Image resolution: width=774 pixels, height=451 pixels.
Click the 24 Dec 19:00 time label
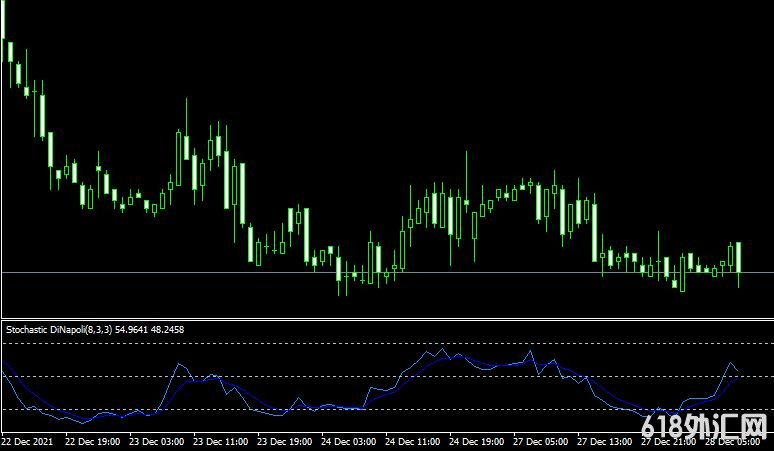[x=477, y=441]
